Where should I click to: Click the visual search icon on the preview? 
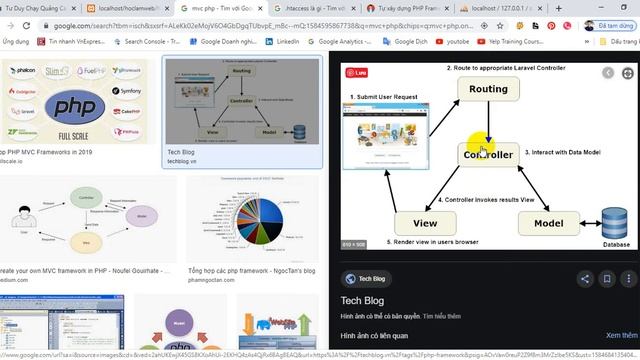coord(628,73)
